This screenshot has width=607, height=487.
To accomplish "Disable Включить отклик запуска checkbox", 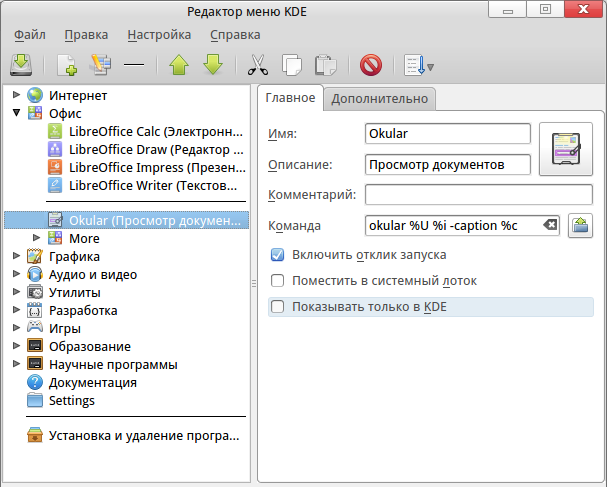I will (277, 255).
